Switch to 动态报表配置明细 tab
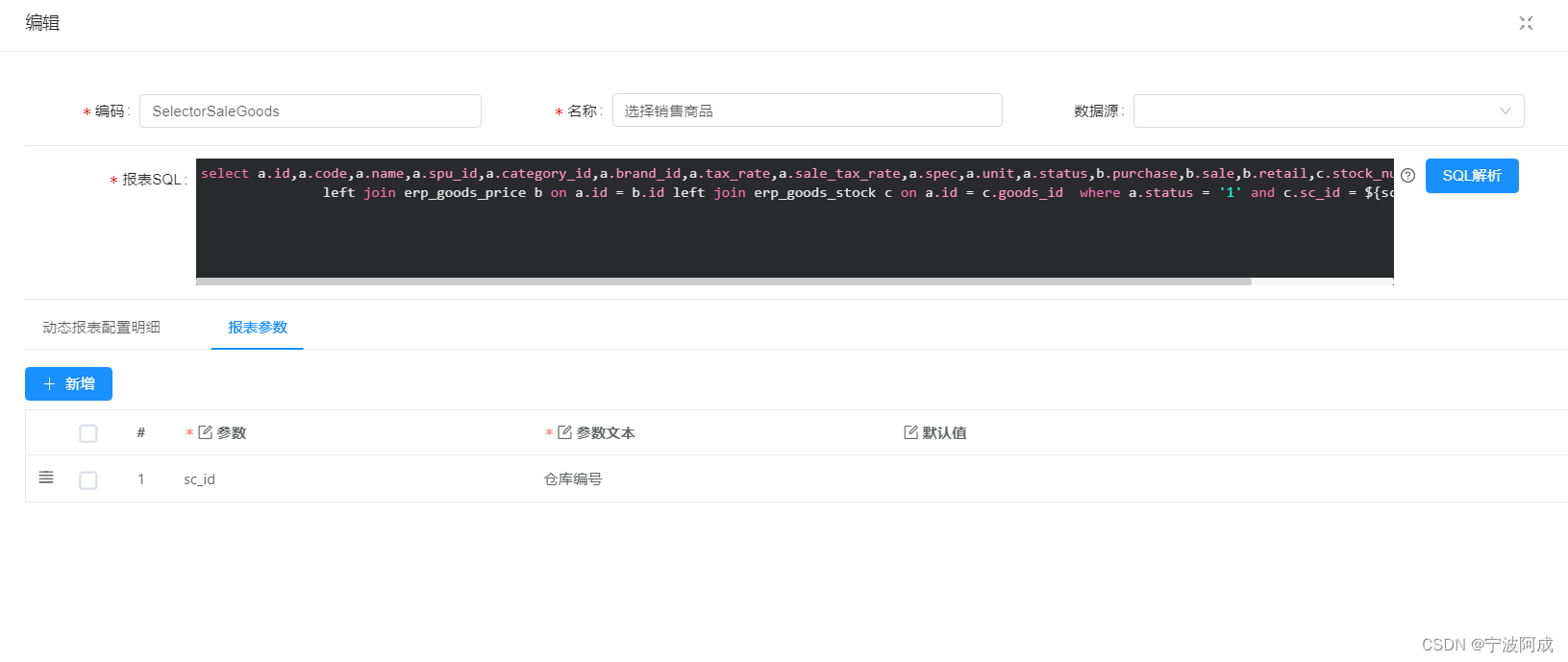Viewport: 1568px width, 662px height. click(101, 328)
